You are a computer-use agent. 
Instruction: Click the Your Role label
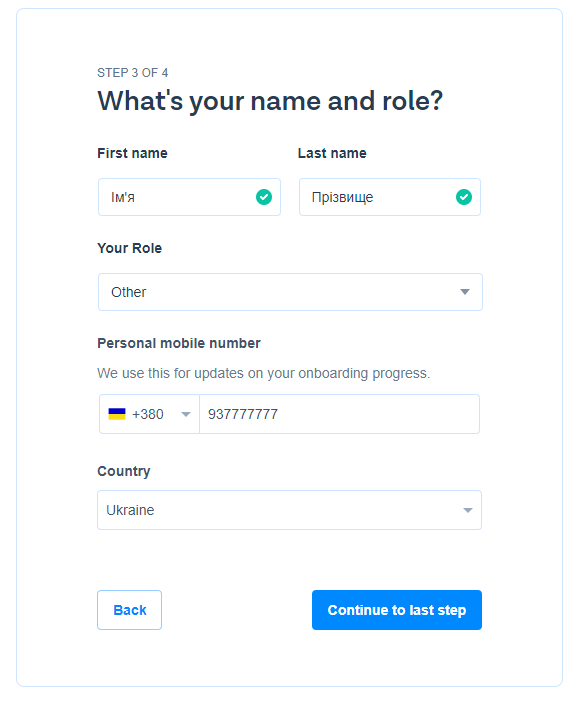[130, 248]
